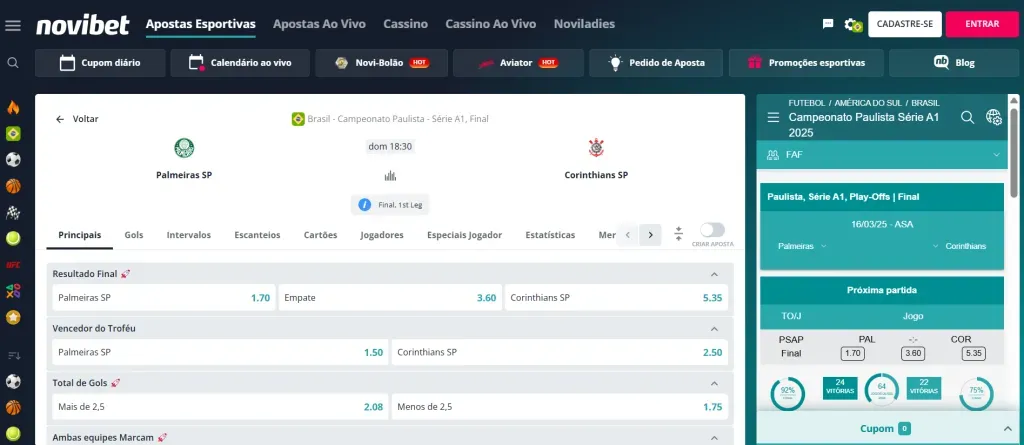1024x445 pixels.
Task: Click the Final 1st Leg info badge
Action: tap(390, 205)
